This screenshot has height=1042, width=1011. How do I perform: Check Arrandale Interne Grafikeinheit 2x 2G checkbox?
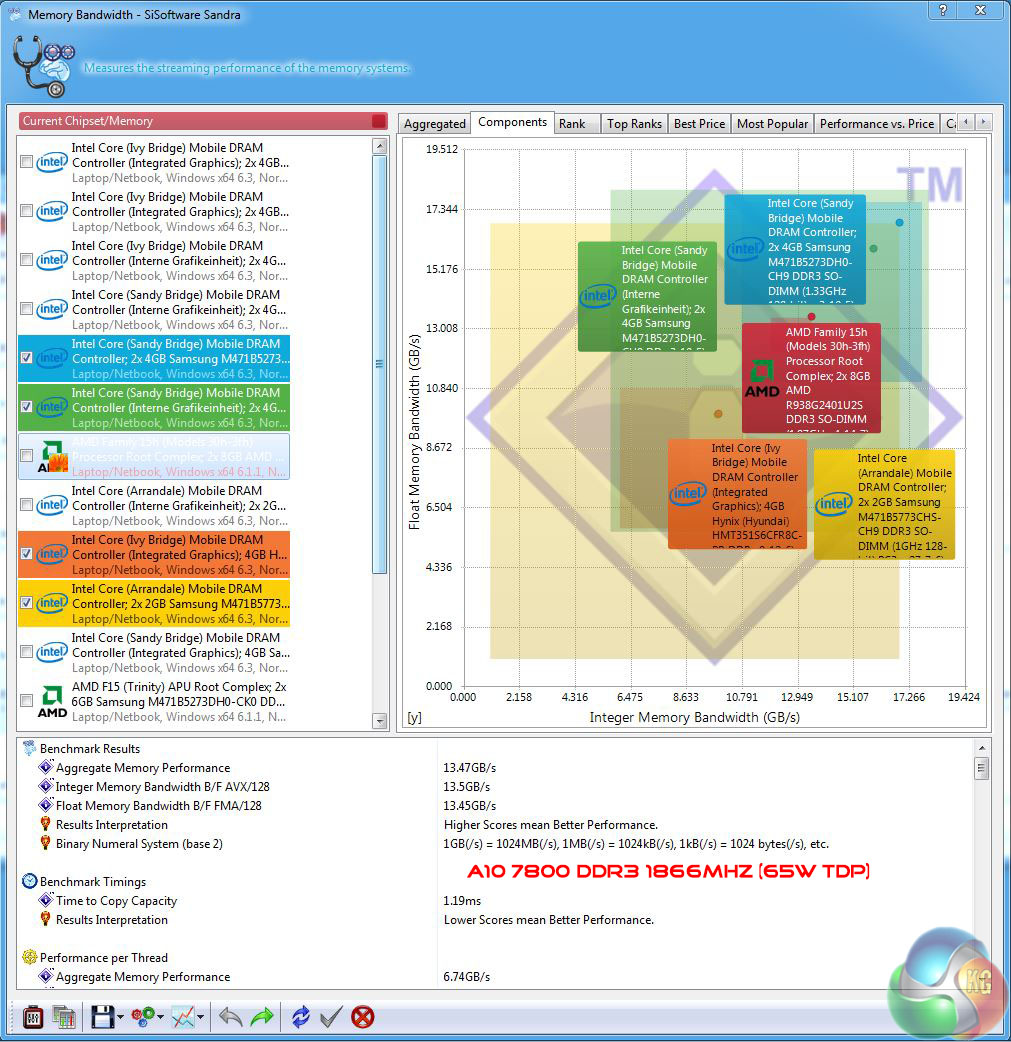27,505
